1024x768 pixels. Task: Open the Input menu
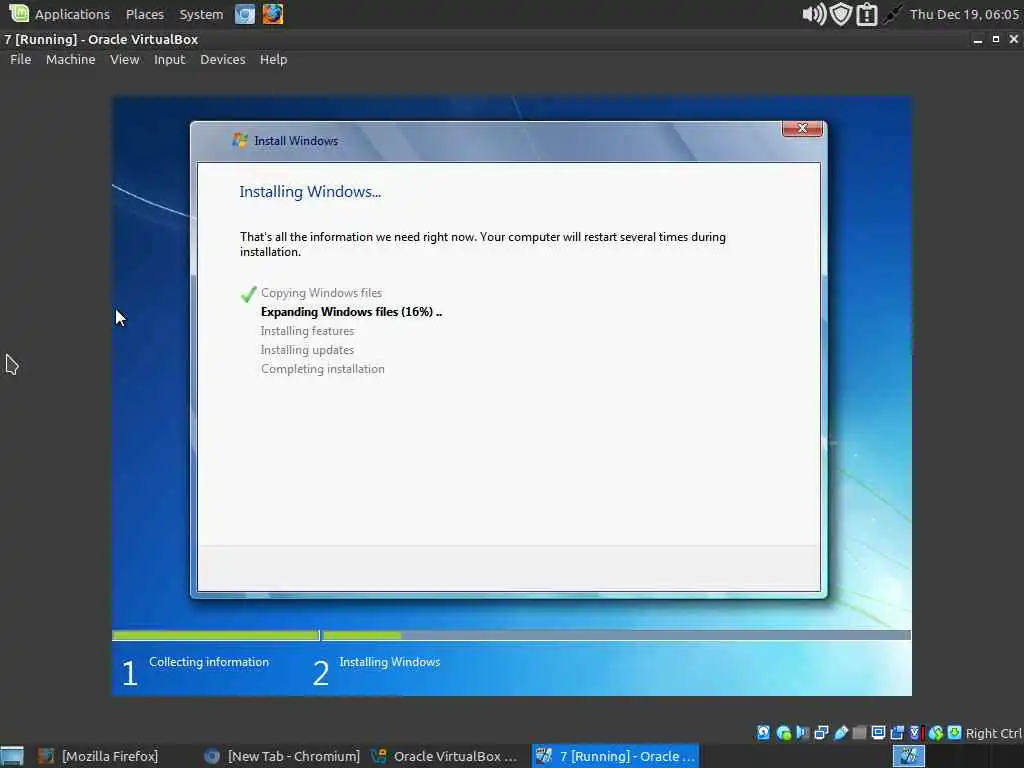coord(169,59)
